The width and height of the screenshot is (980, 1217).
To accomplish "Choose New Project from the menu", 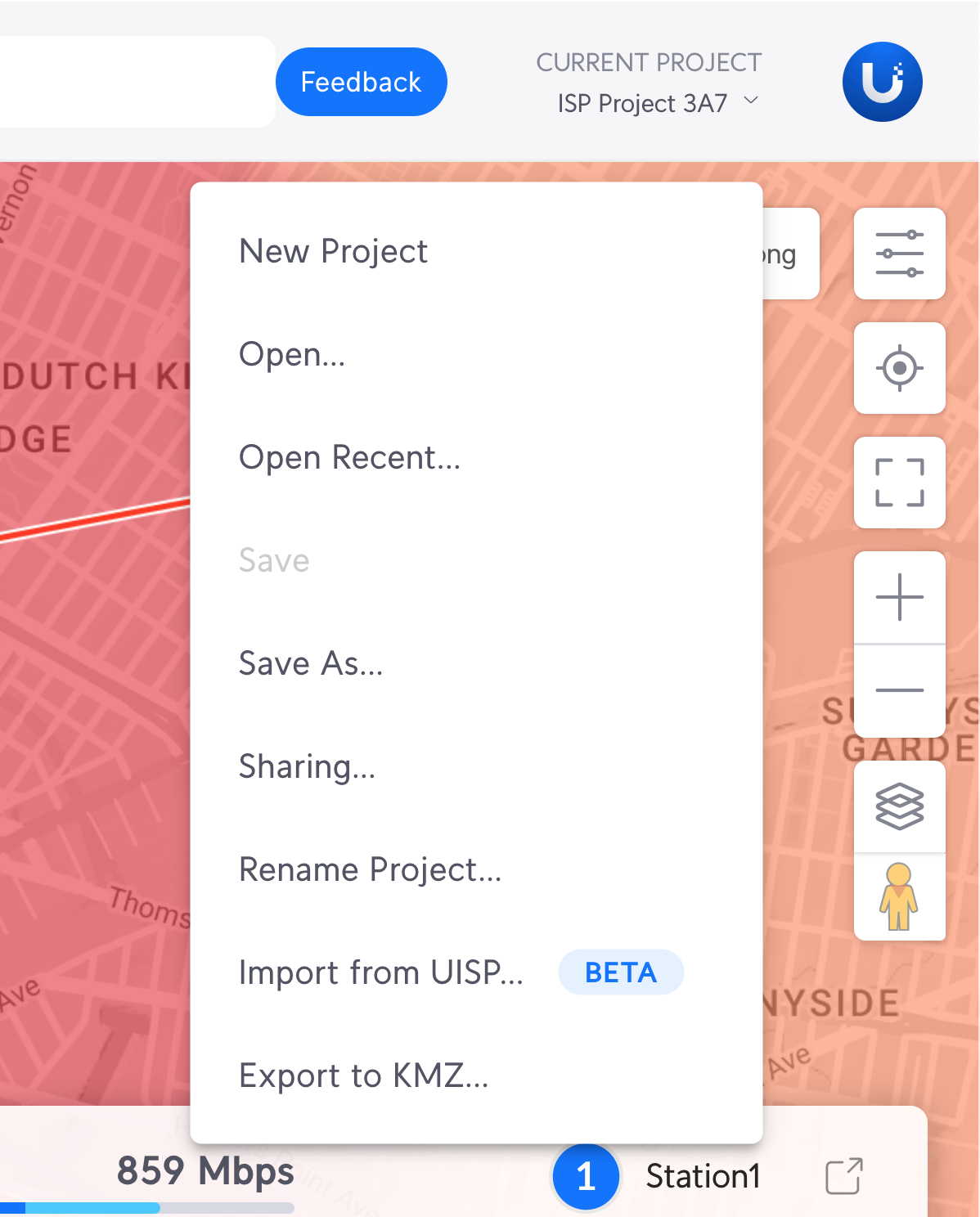I will click(333, 251).
